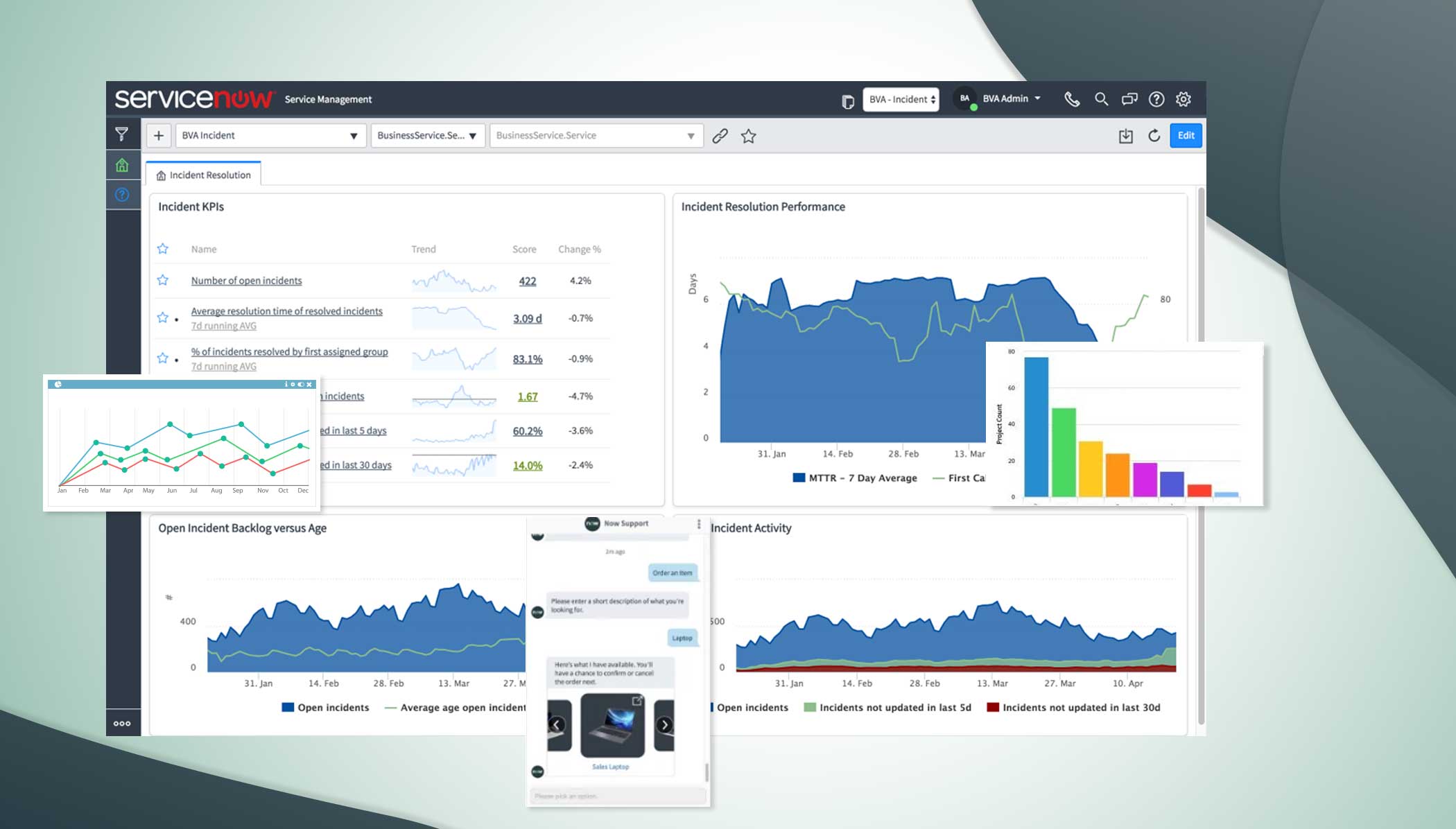Favorite the dashboard using the star icon
The height and width of the screenshot is (829, 1456).
coord(748,136)
